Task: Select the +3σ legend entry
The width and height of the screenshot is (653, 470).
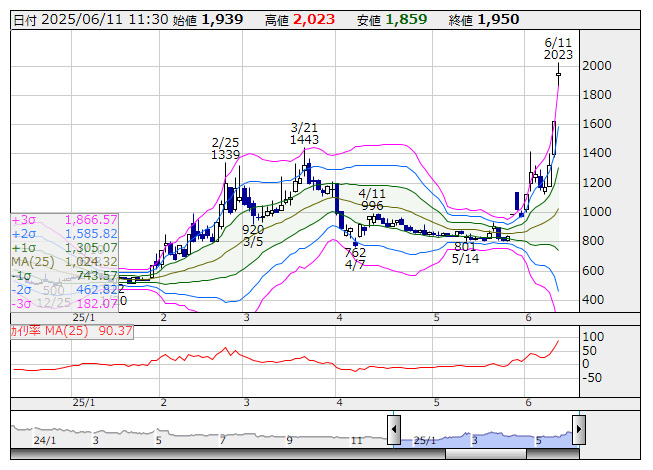Action: click(64, 219)
